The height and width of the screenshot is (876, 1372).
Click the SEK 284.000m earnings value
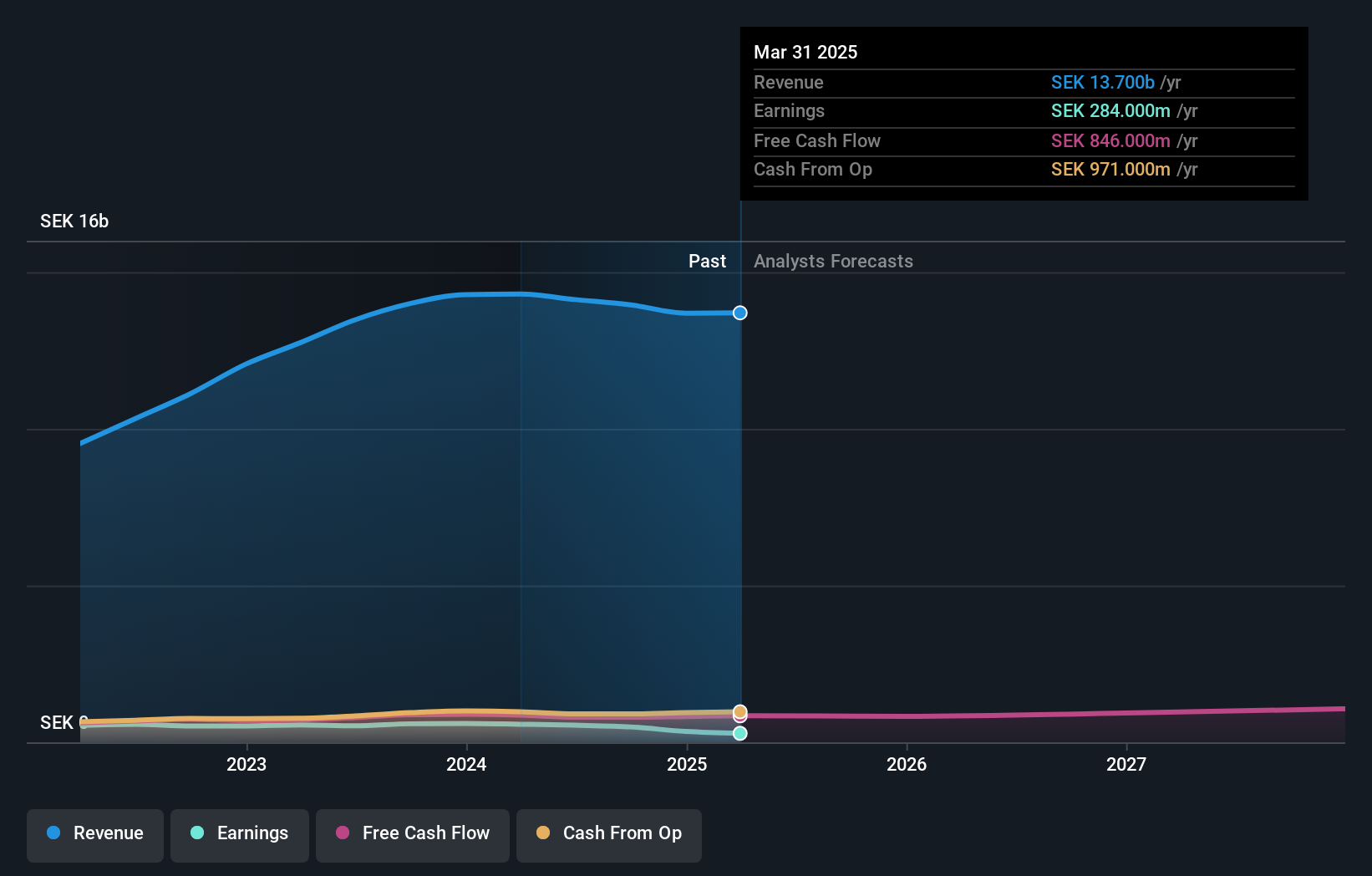tap(1110, 110)
